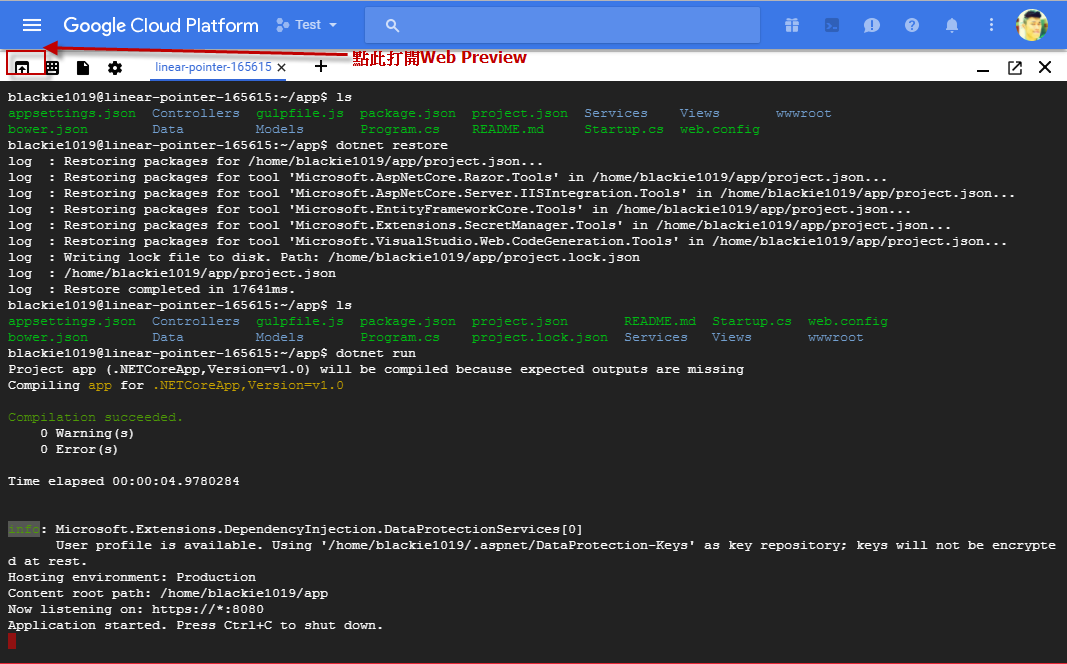Click the free trial gift icon
1067x664 pixels.
(x=792, y=25)
